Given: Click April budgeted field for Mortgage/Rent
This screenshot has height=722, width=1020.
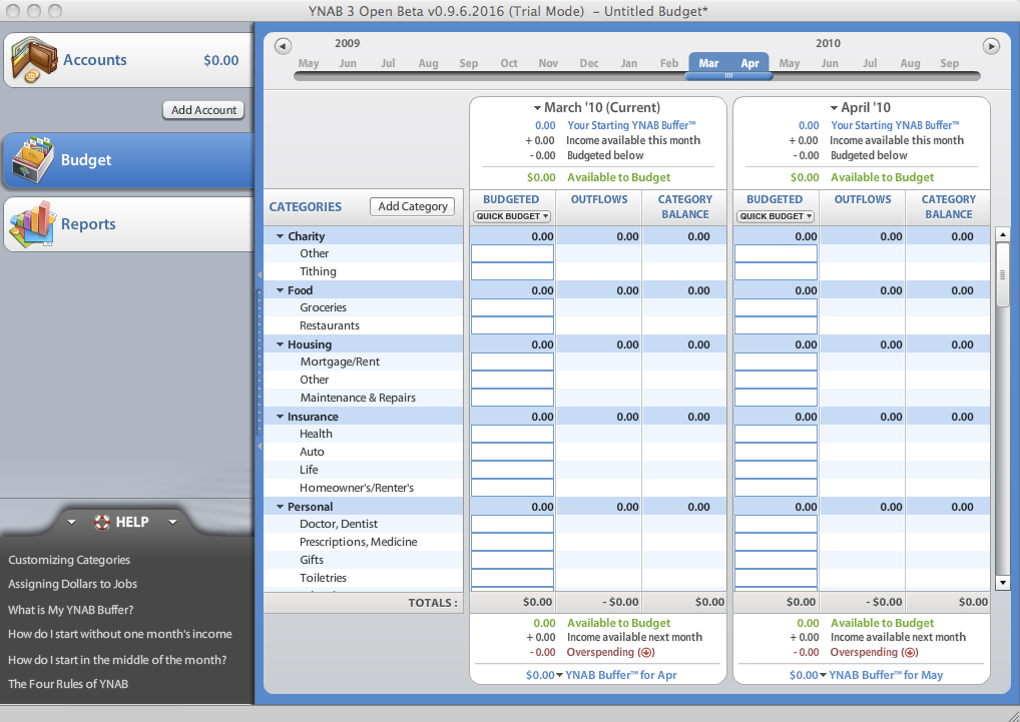Looking at the screenshot, I should (776, 362).
